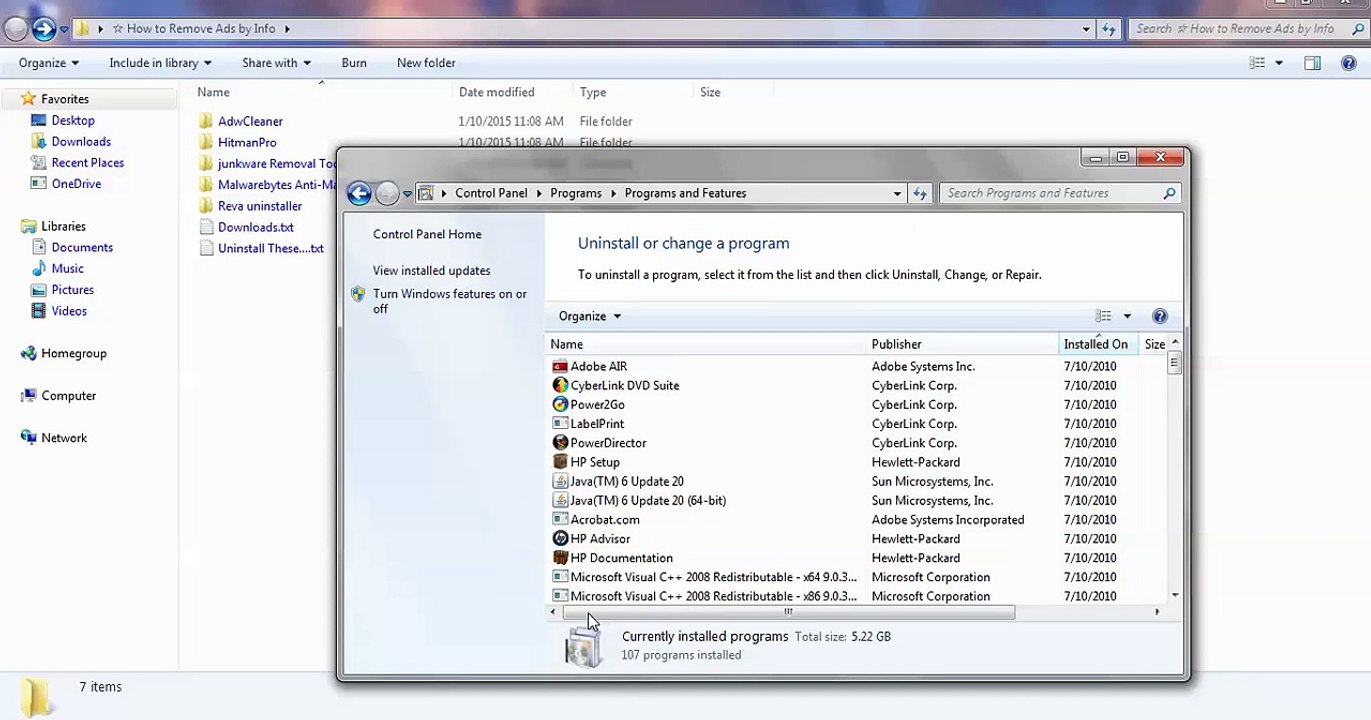Open recent pages dropdown in Control Panel window
Screen dimensions: 1371x720
coord(407,194)
